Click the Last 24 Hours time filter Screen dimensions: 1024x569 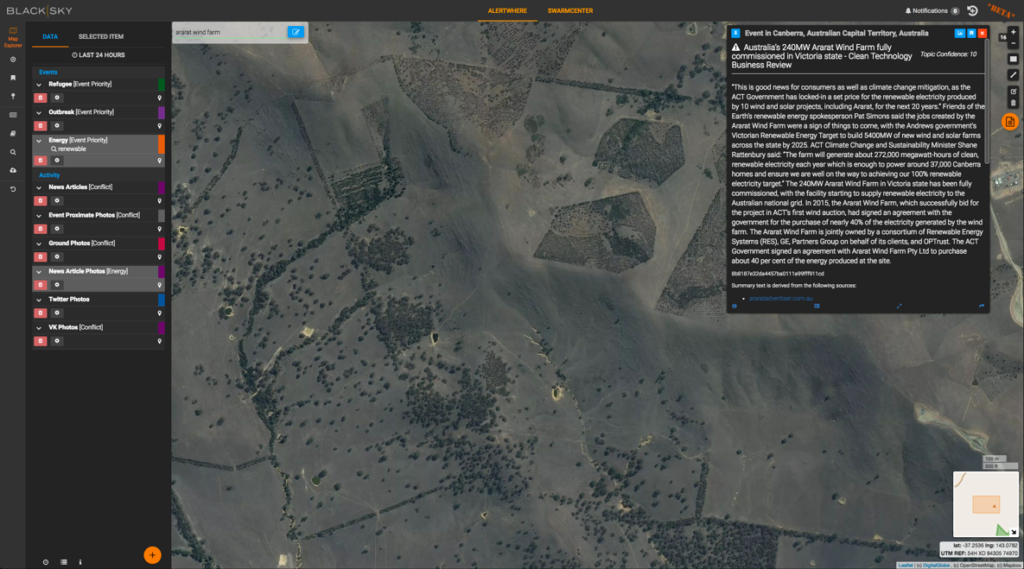coord(98,54)
